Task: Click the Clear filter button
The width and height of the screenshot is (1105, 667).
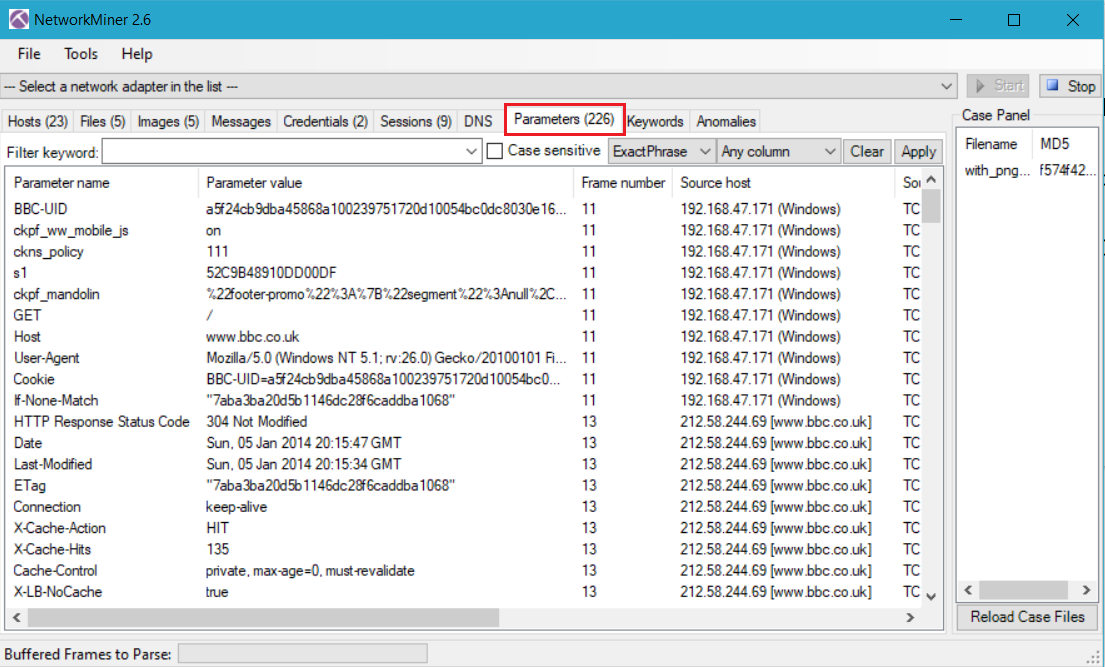Action: [867, 151]
